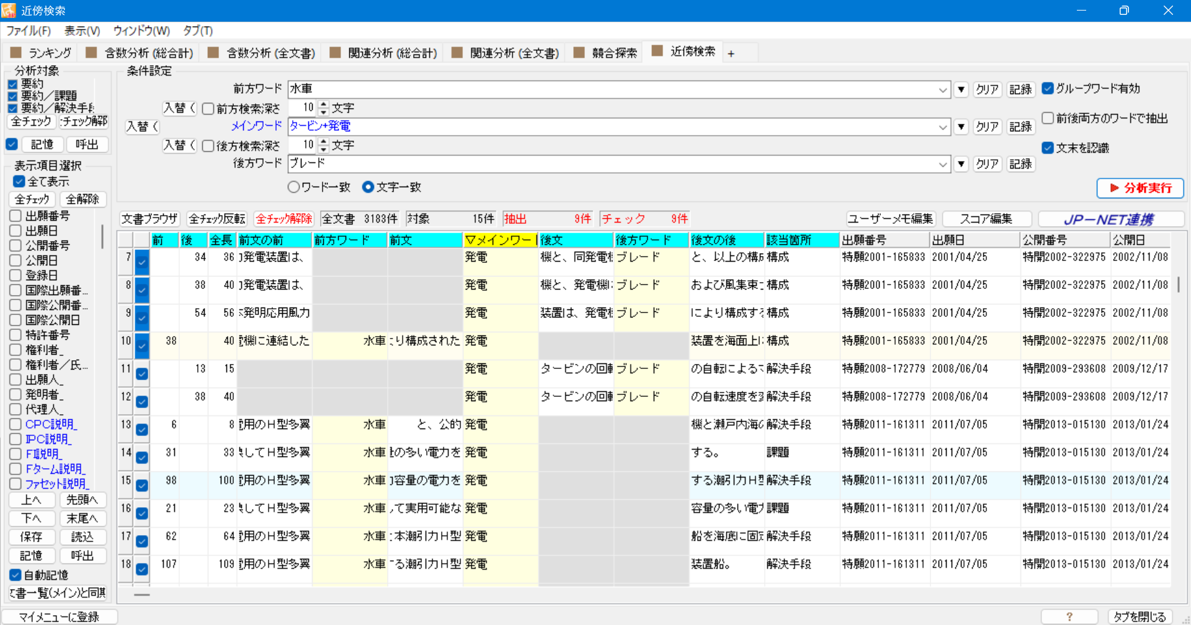Sort by the 該当箇所 column header
This screenshot has width=1191, height=625.
pyautogui.click(x=802, y=240)
